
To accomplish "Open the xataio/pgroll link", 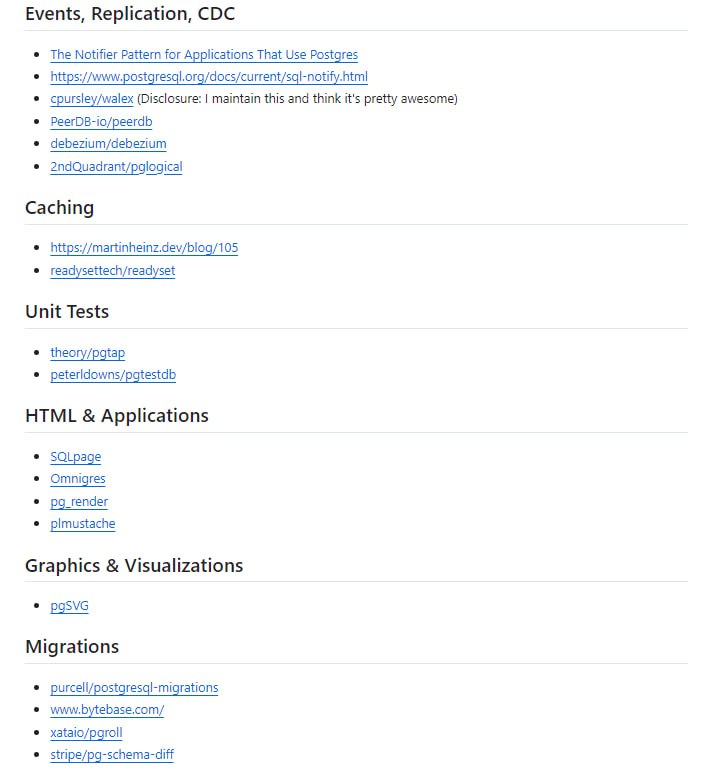I will click(86, 733).
